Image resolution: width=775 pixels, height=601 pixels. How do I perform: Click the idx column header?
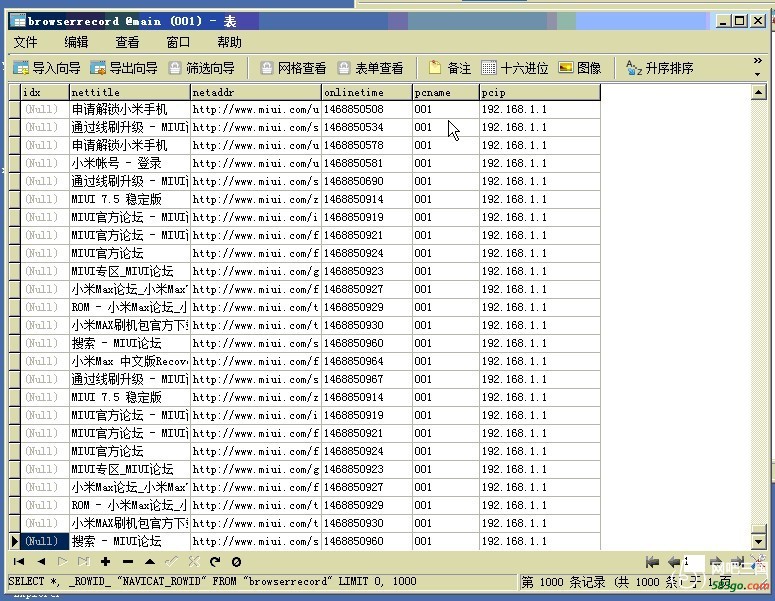45,92
